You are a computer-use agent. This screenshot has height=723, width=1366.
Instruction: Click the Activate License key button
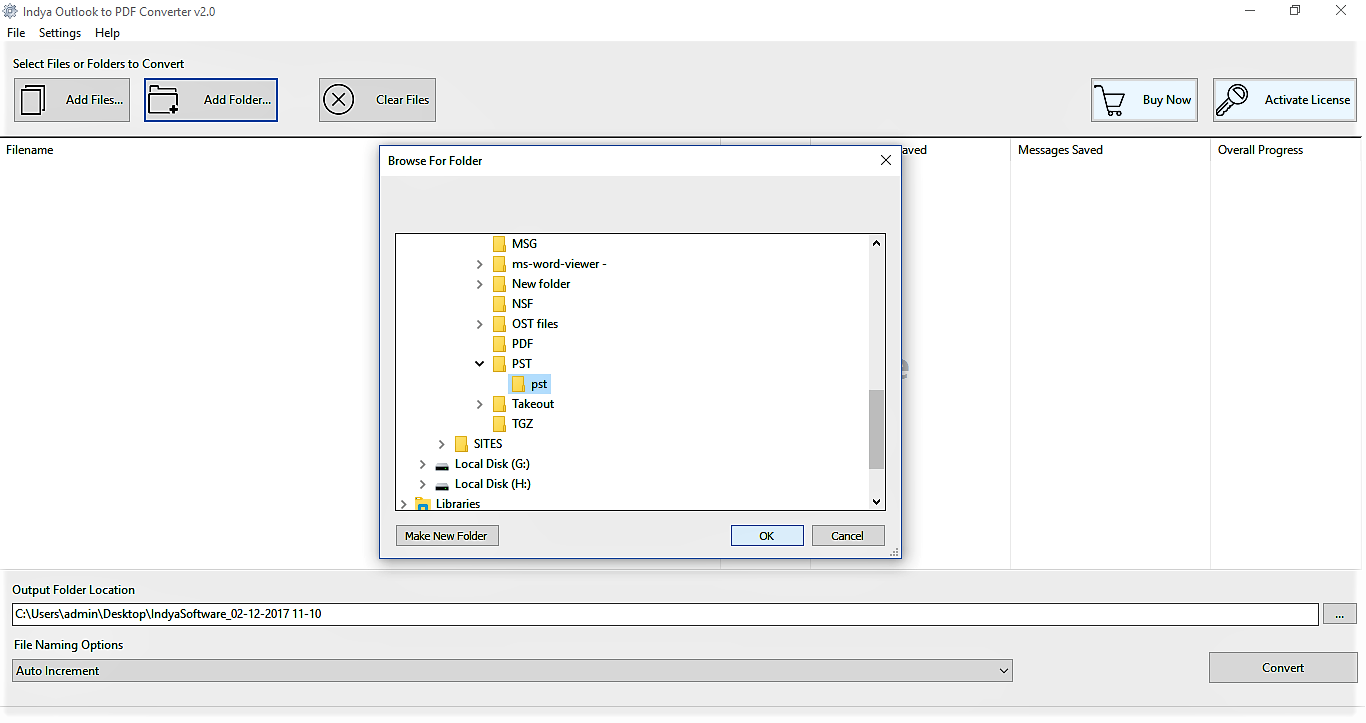(1285, 100)
